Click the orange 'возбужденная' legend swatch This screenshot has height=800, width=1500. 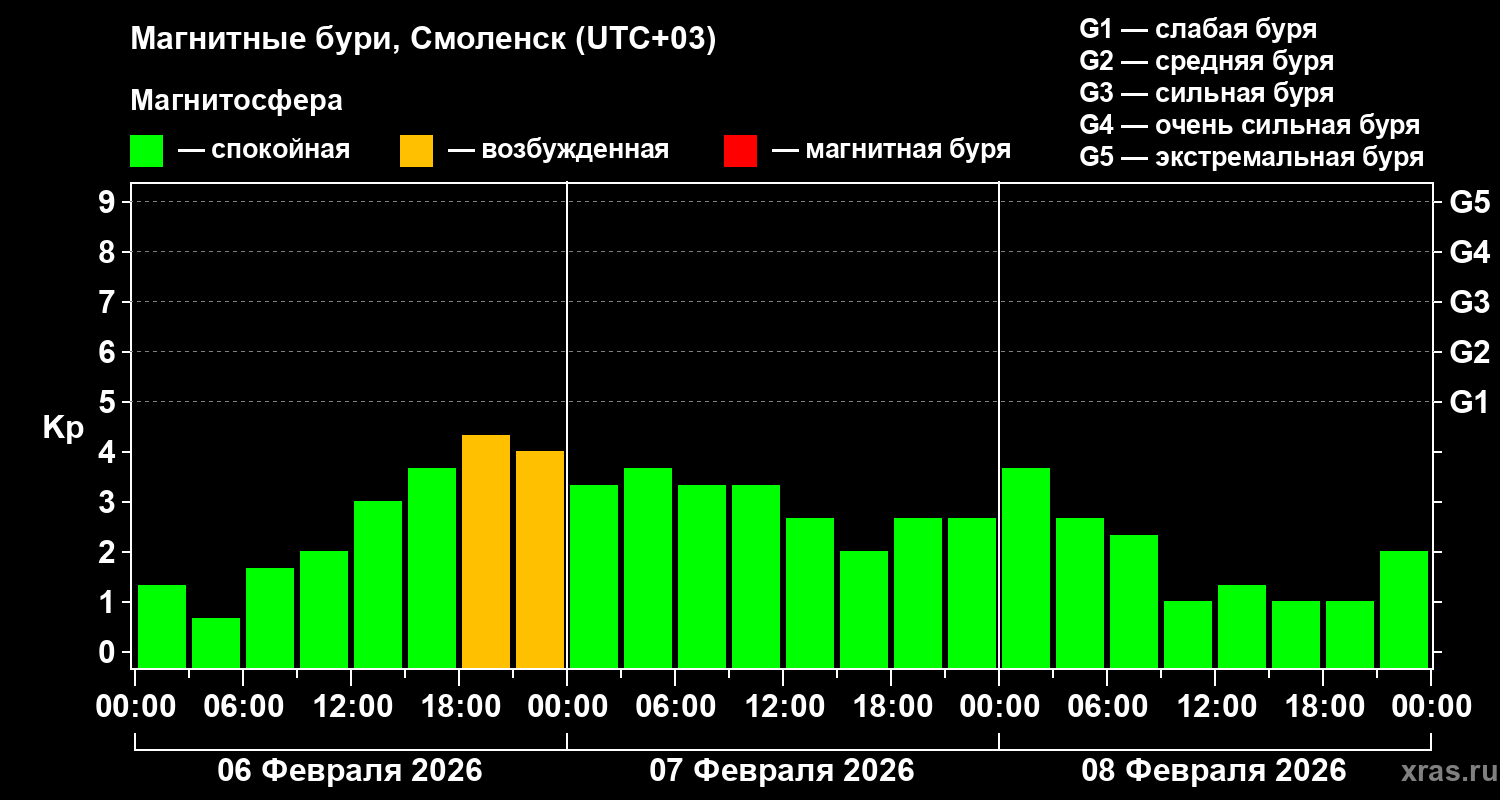pos(417,151)
